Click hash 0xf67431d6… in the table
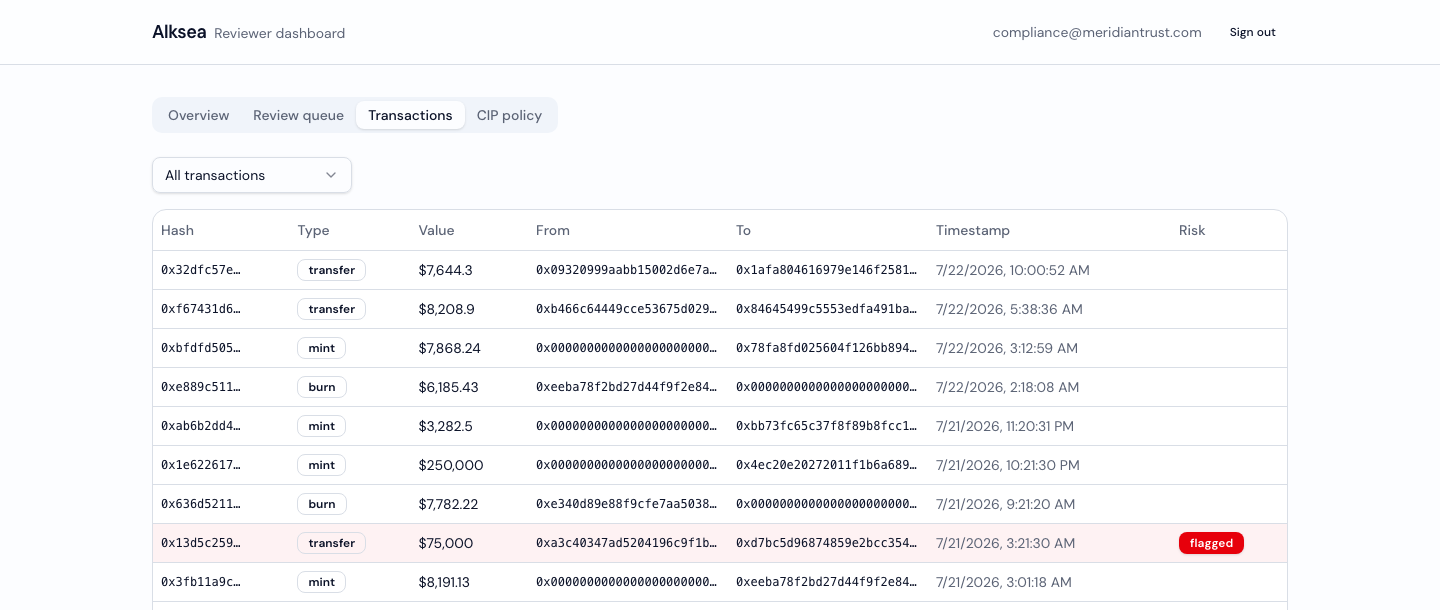This screenshot has height=610, width=1440. [x=201, y=309]
